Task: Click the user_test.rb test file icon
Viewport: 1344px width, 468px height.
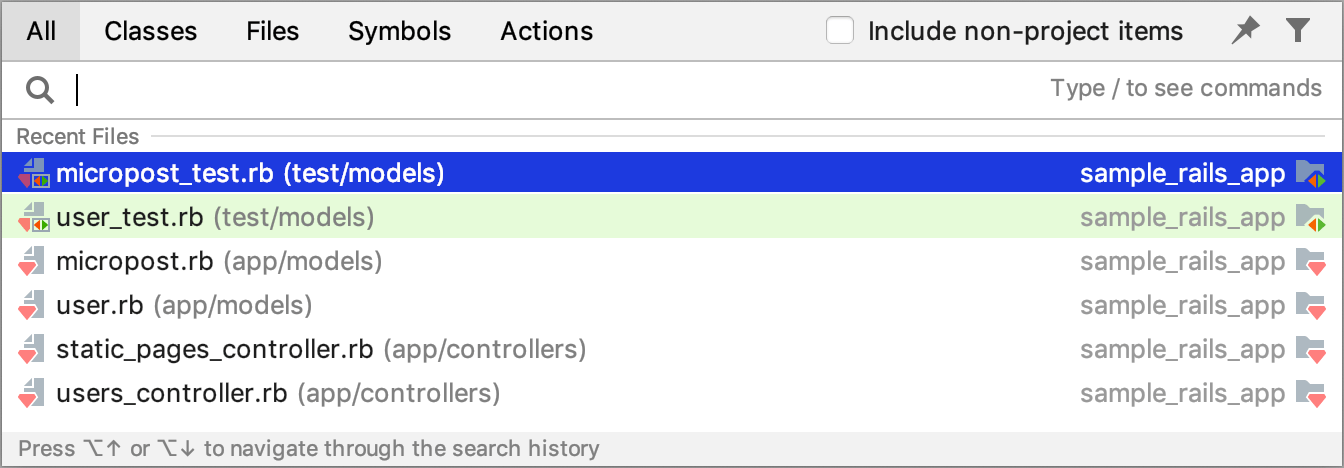Action: click(33, 217)
